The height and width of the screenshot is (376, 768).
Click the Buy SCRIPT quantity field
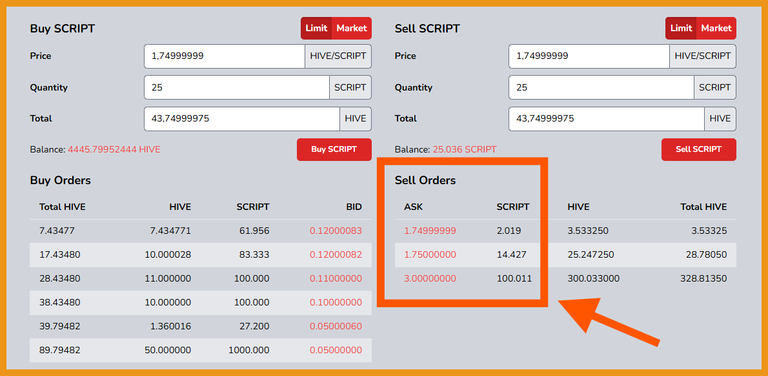click(x=237, y=88)
